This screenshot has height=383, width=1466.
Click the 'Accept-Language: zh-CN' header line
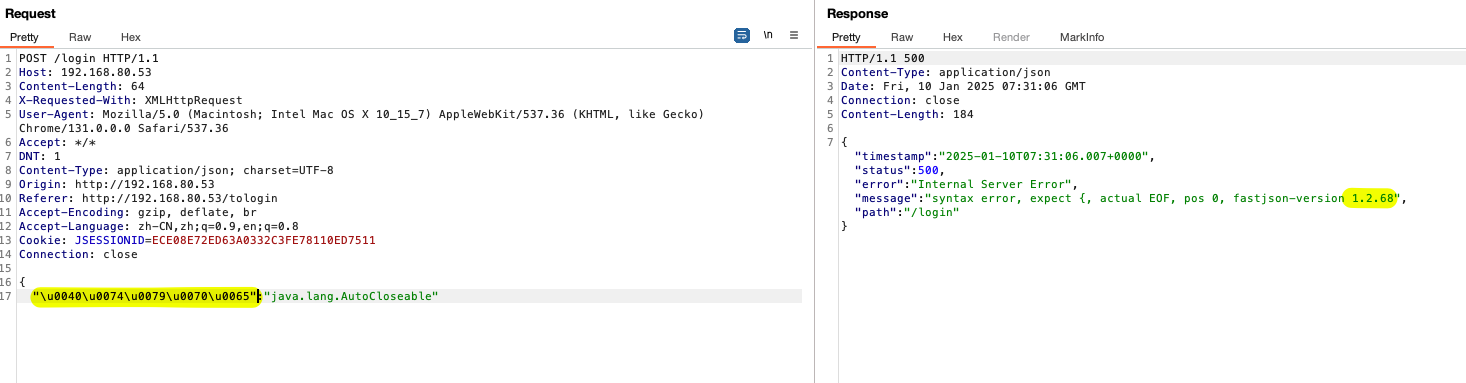pyautogui.click(x=159, y=226)
